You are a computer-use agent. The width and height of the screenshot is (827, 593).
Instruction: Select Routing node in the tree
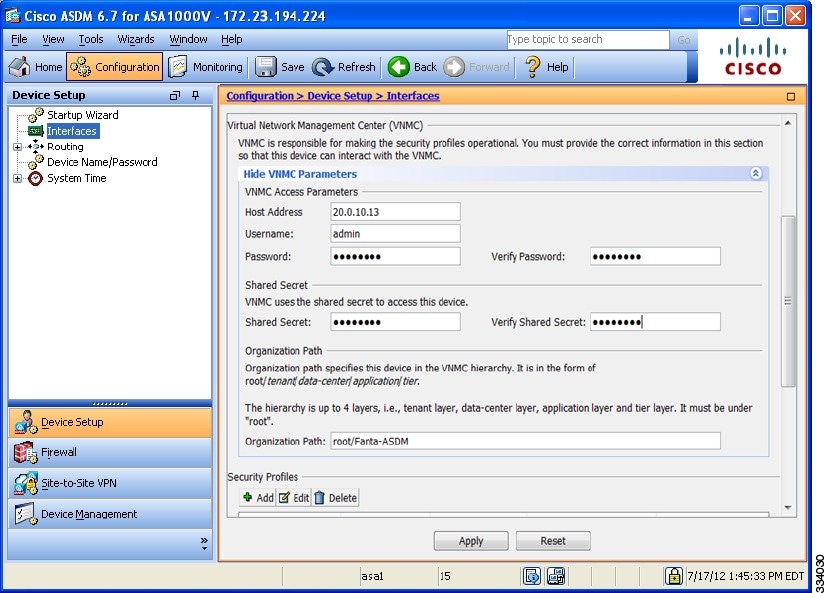pos(65,147)
